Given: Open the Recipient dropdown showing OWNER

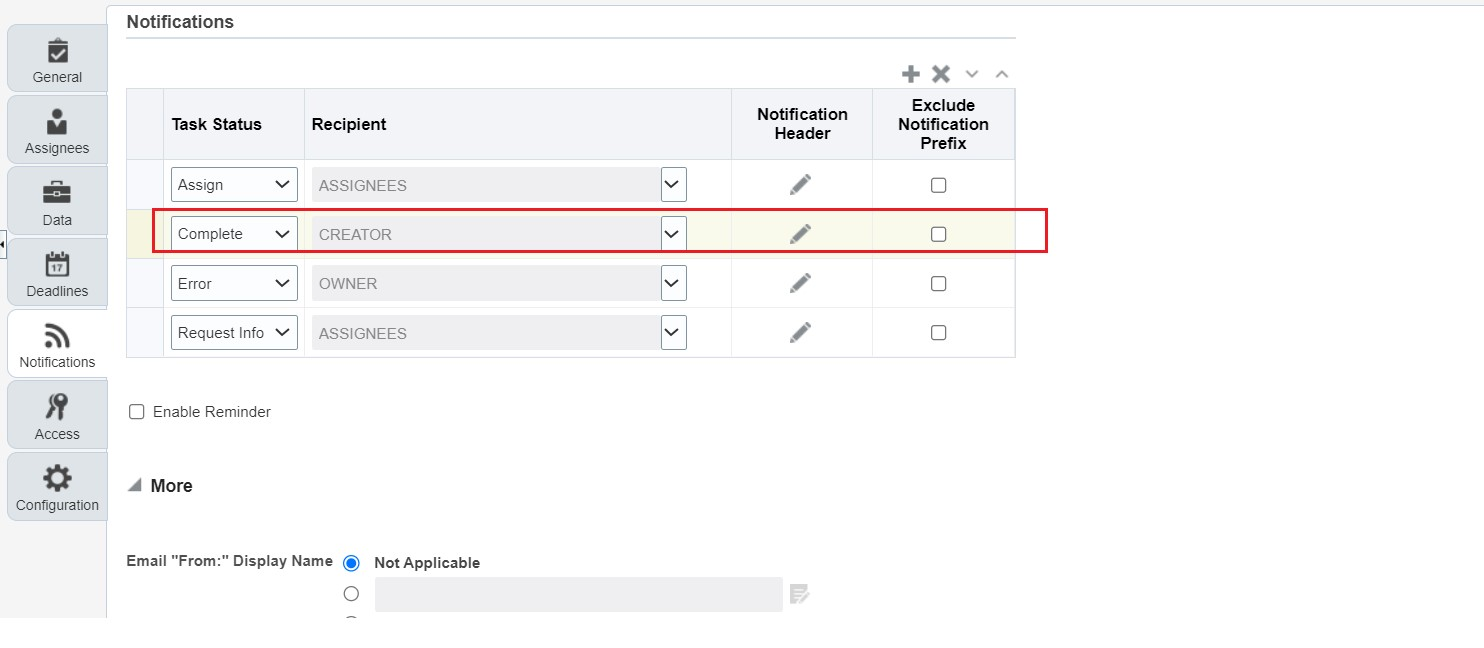Looking at the screenshot, I should point(672,283).
